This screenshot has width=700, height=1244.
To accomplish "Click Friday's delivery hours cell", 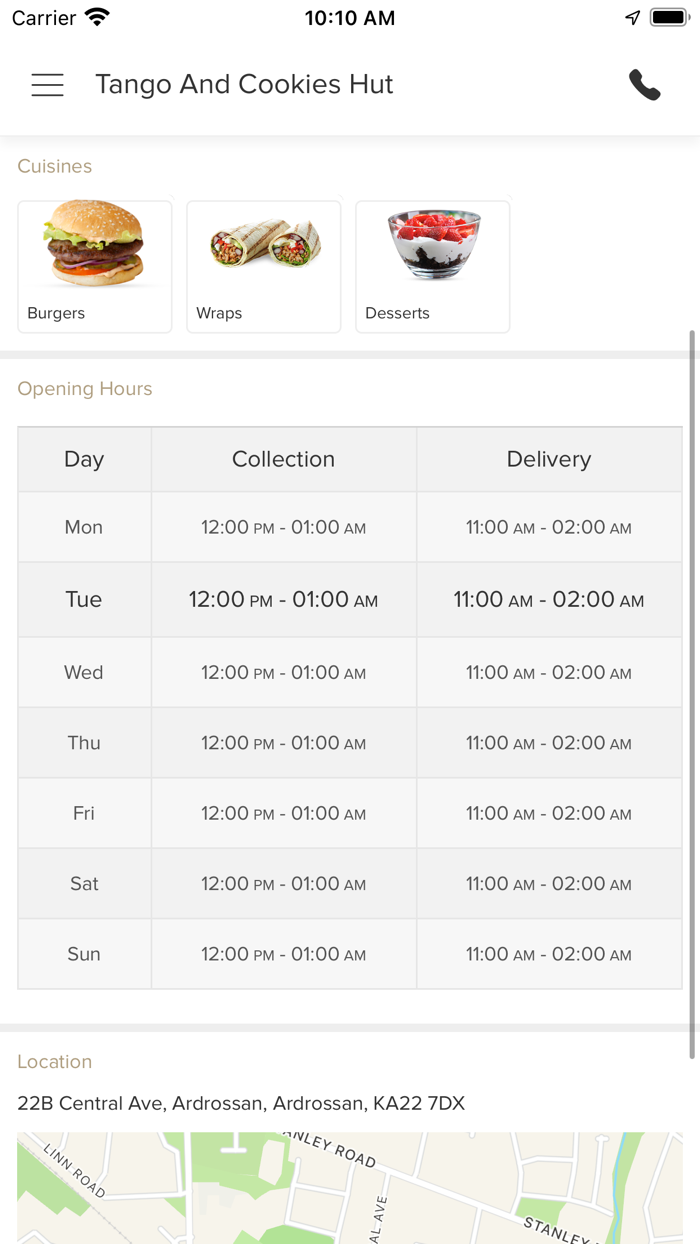I will pos(549,813).
